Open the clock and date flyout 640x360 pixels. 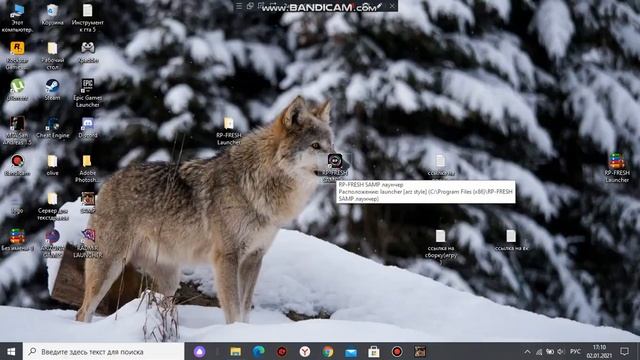[x=599, y=351]
